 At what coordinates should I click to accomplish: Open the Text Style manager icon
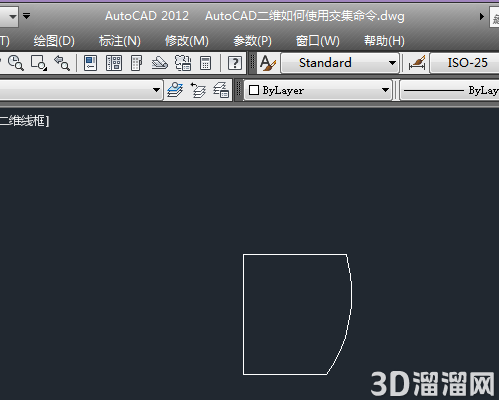pos(268,63)
